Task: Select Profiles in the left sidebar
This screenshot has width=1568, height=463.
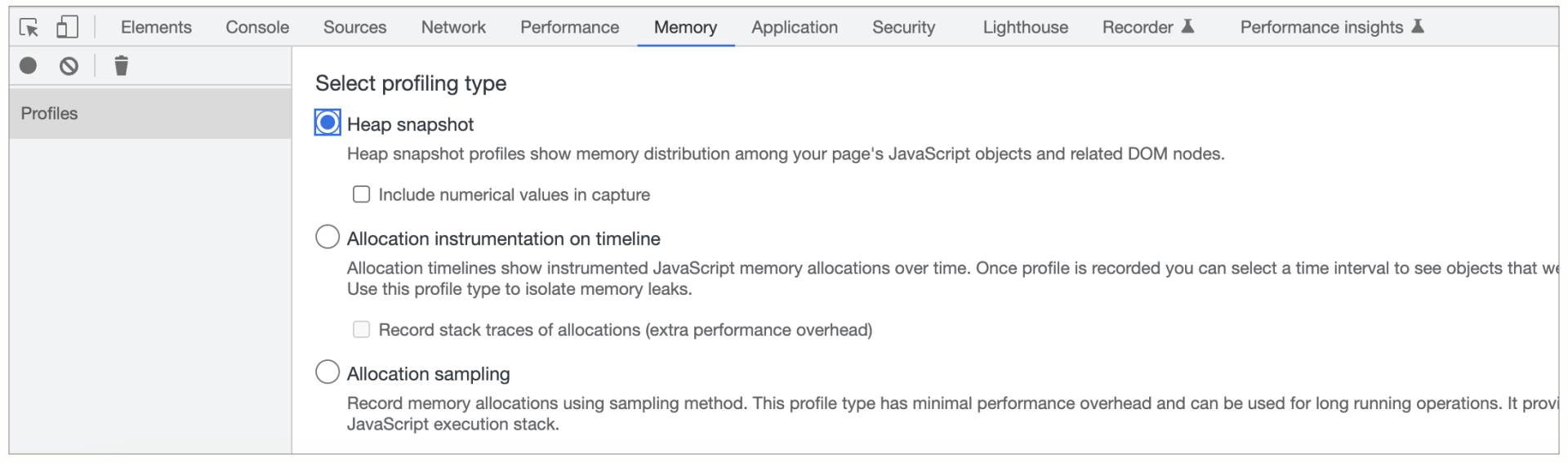Action: click(50, 114)
